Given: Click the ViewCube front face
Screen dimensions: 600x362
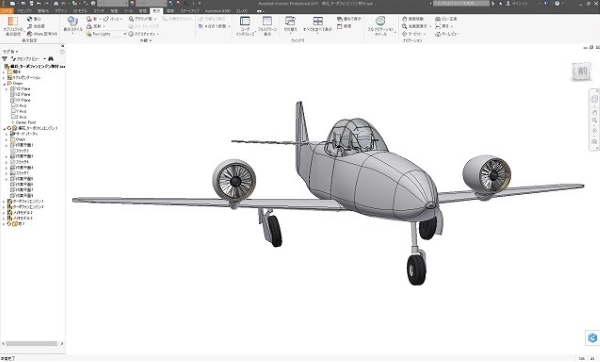Looking at the screenshot, I should pos(582,71).
